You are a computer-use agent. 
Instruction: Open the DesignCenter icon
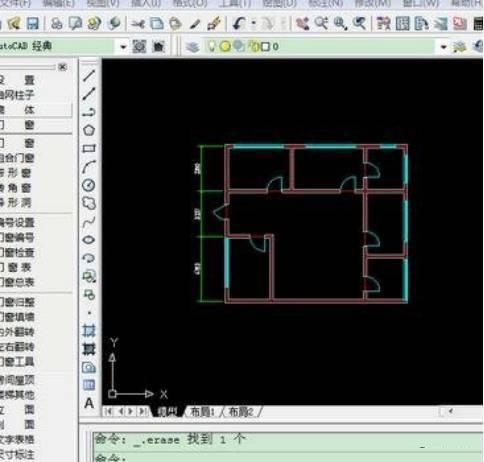[403, 24]
